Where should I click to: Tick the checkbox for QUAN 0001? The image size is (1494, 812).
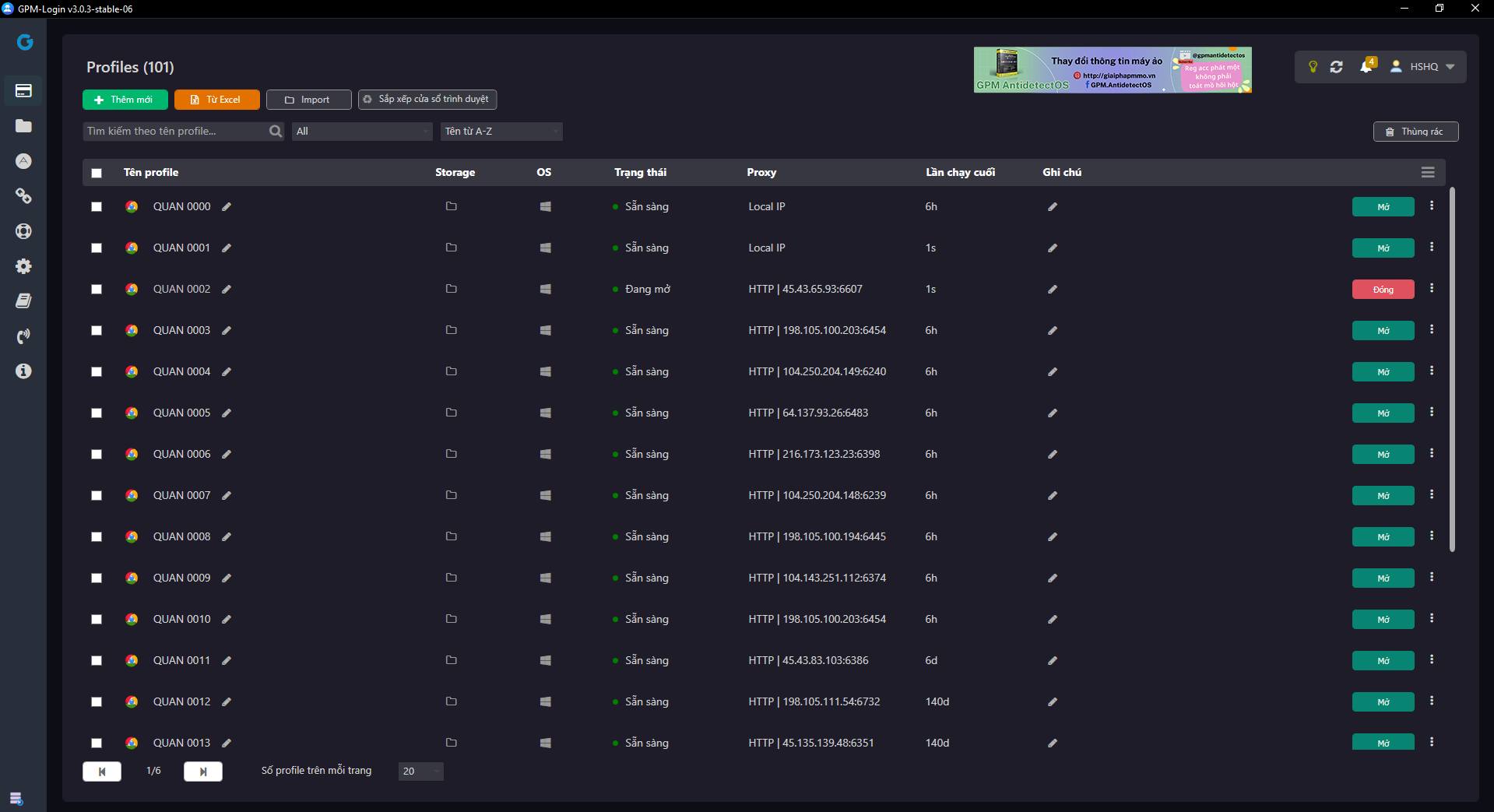(97, 248)
